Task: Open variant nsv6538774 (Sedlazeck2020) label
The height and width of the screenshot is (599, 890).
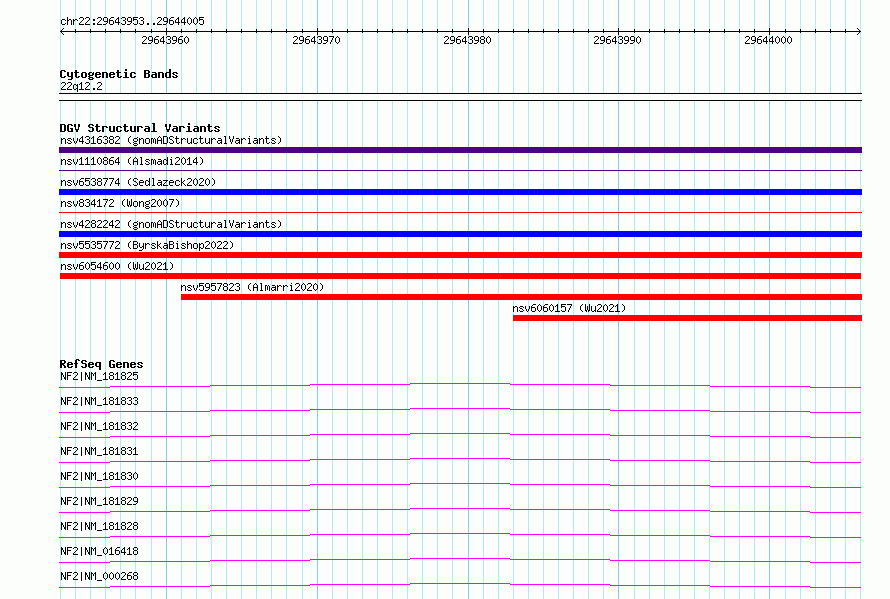Action: (138, 182)
